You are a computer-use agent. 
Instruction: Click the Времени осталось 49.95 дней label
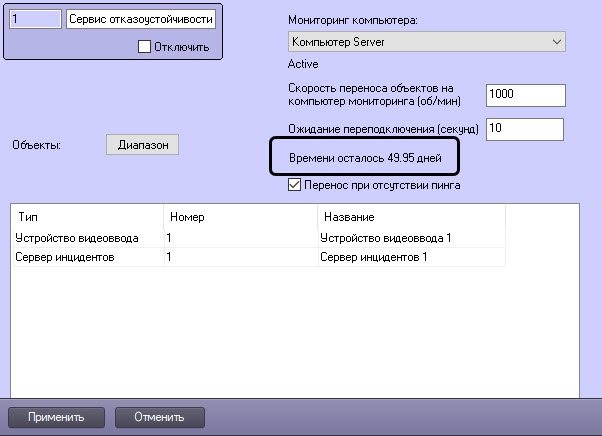tap(364, 158)
